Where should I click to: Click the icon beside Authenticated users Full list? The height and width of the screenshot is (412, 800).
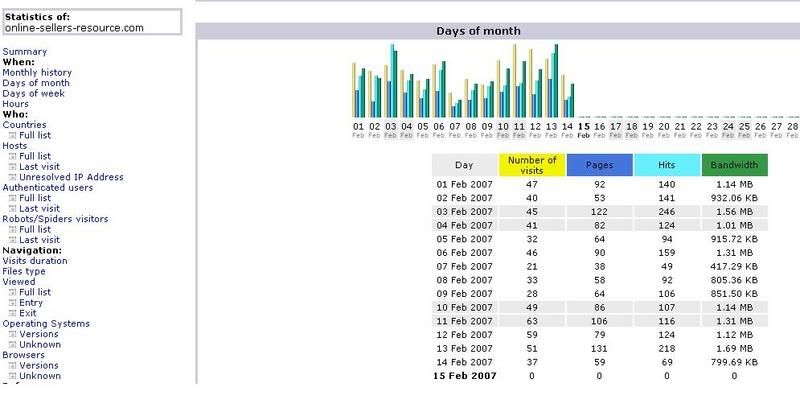[12, 198]
